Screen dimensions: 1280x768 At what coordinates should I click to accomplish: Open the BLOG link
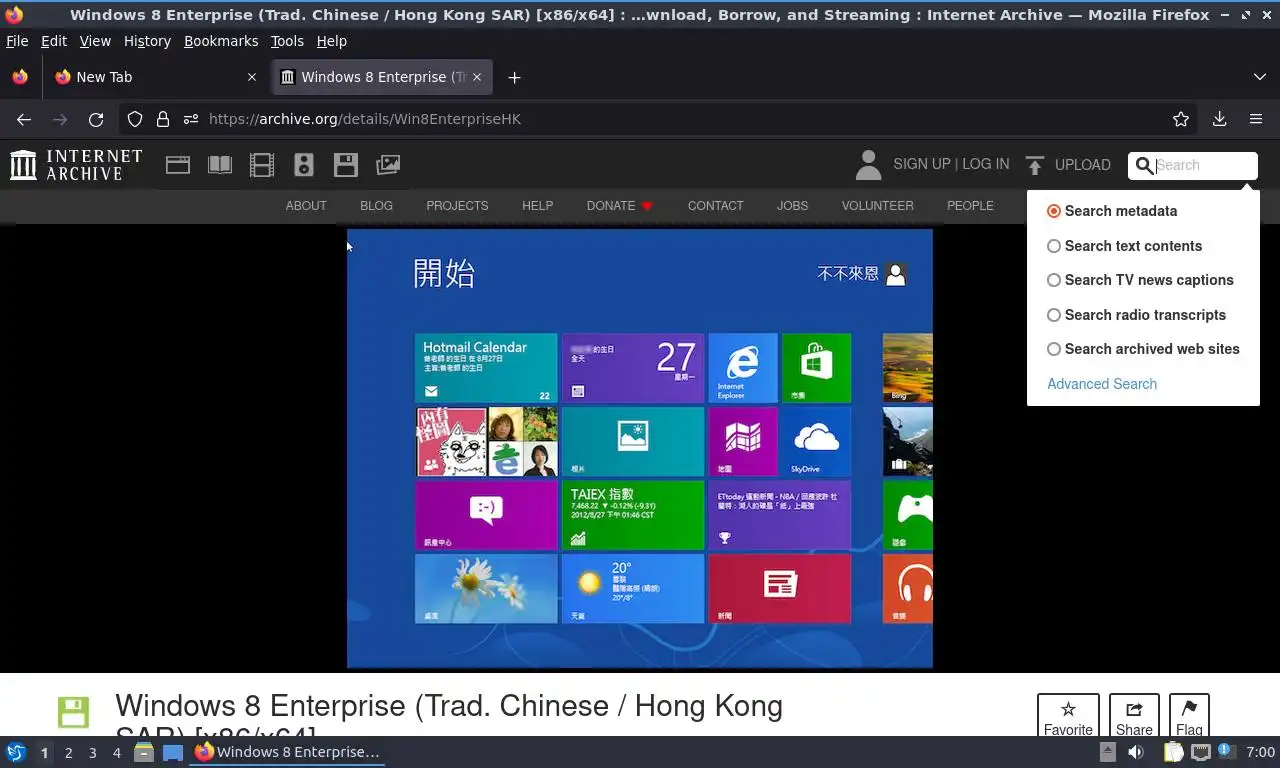pyautogui.click(x=376, y=206)
